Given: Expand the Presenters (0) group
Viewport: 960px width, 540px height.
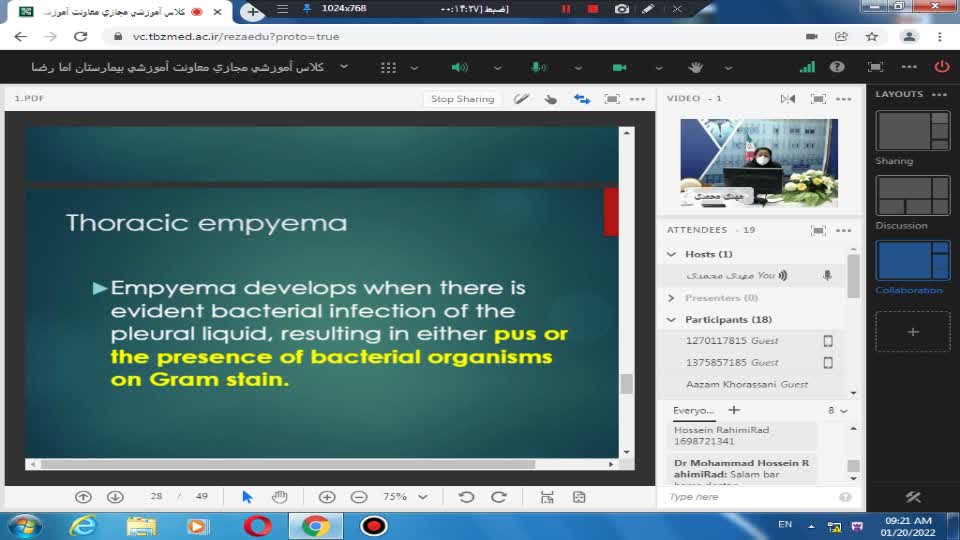Looking at the screenshot, I should point(672,298).
